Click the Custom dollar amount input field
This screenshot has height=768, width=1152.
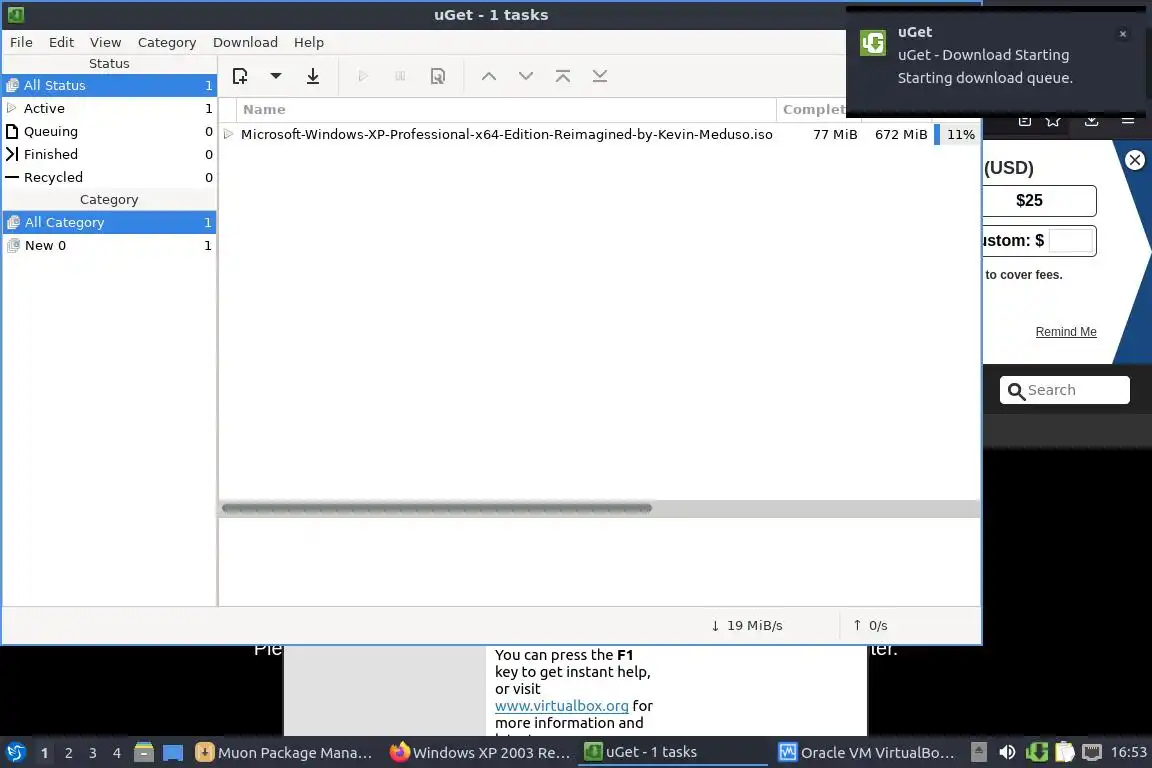point(1070,240)
